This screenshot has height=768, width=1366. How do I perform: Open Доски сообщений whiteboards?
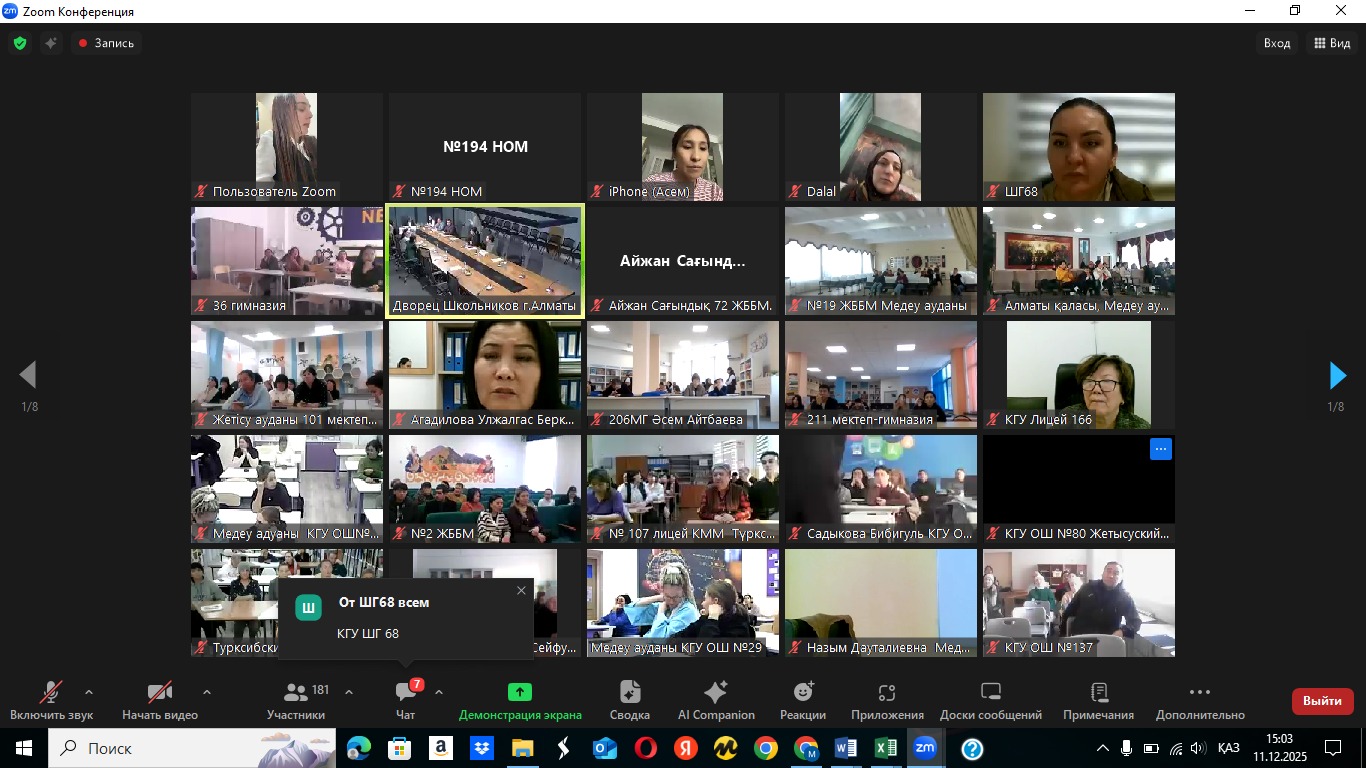click(990, 693)
